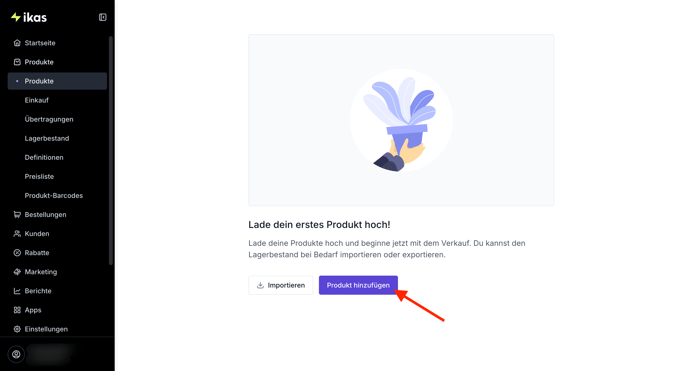Click the Bestellungen cart icon
688x371 pixels.
point(17,214)
